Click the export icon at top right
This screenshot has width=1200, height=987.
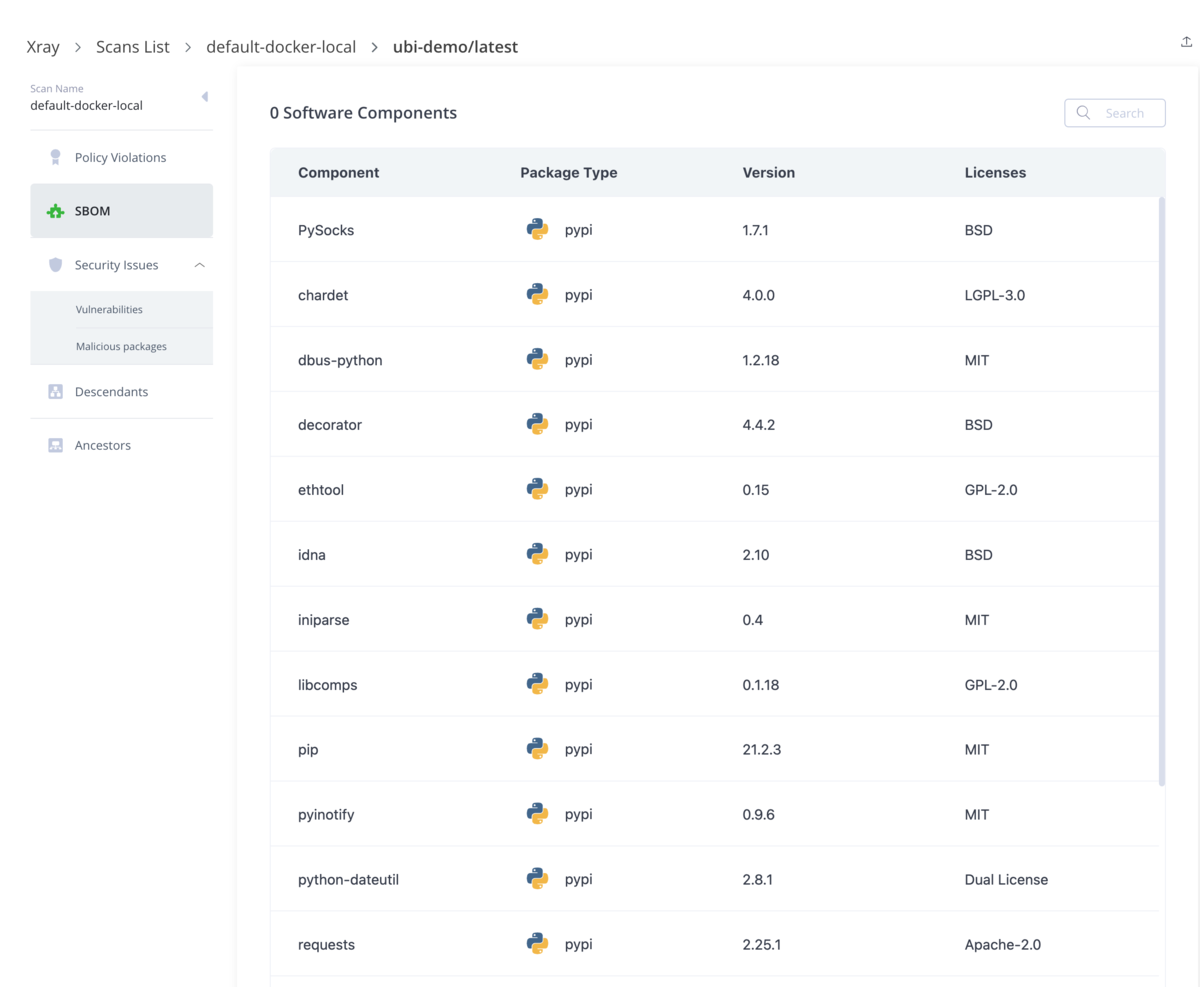coord(1187,42)
